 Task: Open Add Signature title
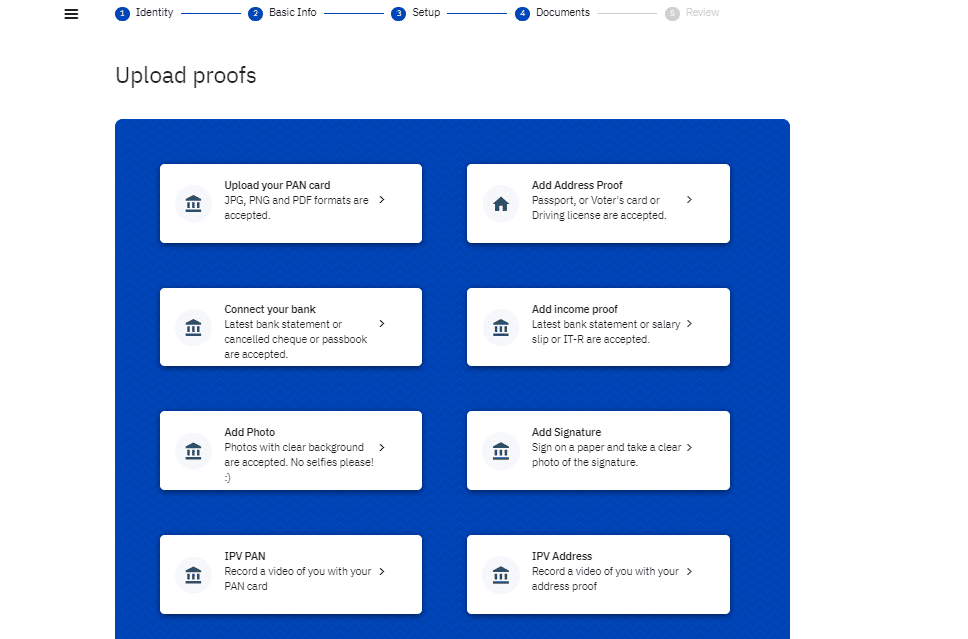tap(566, 432)
